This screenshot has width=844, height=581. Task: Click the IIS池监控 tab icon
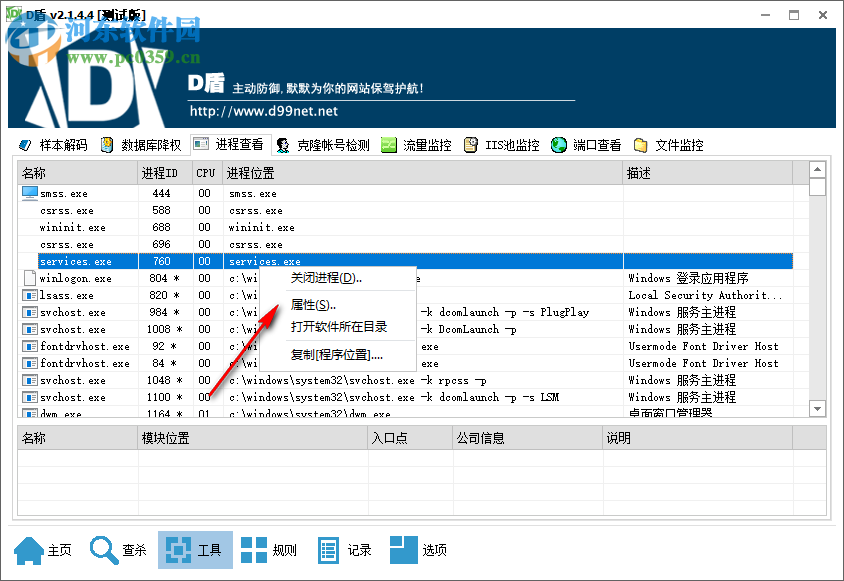tap(471, 145)
